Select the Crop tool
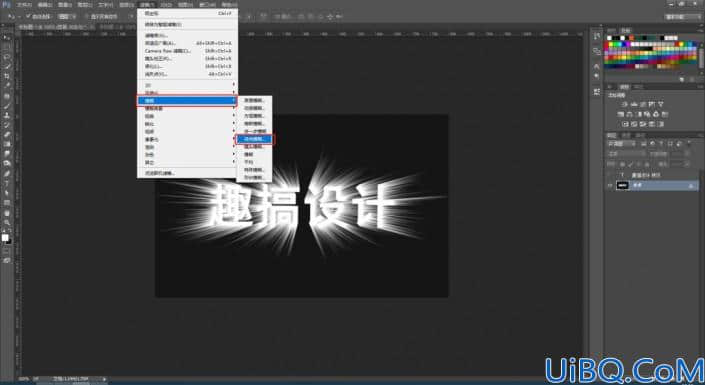 click(7, 76)
